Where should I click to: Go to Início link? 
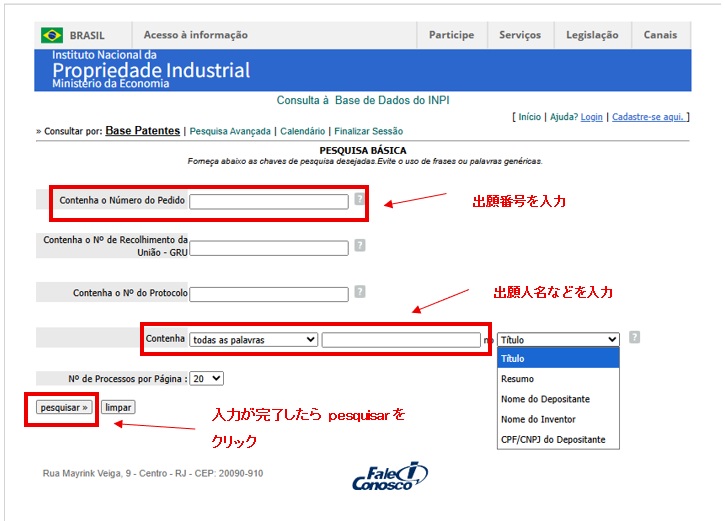pos(529,117)
